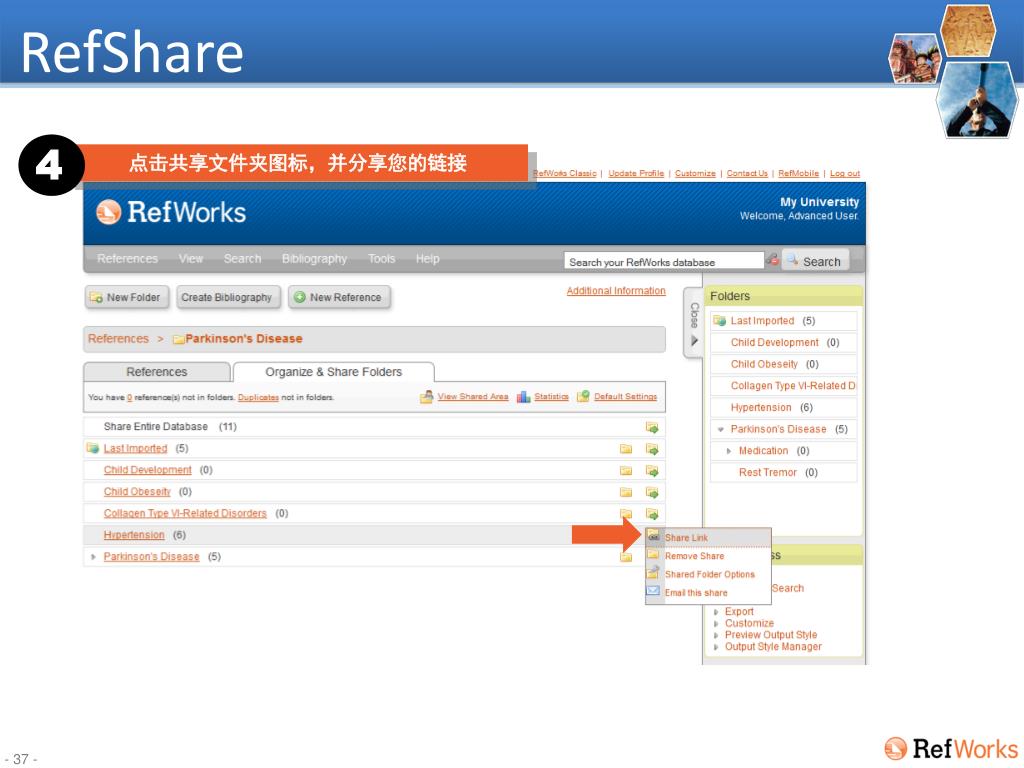Viewport: 1024px width, 768px height.
Task: Open the Contact Us link
Action: [747, 173]
